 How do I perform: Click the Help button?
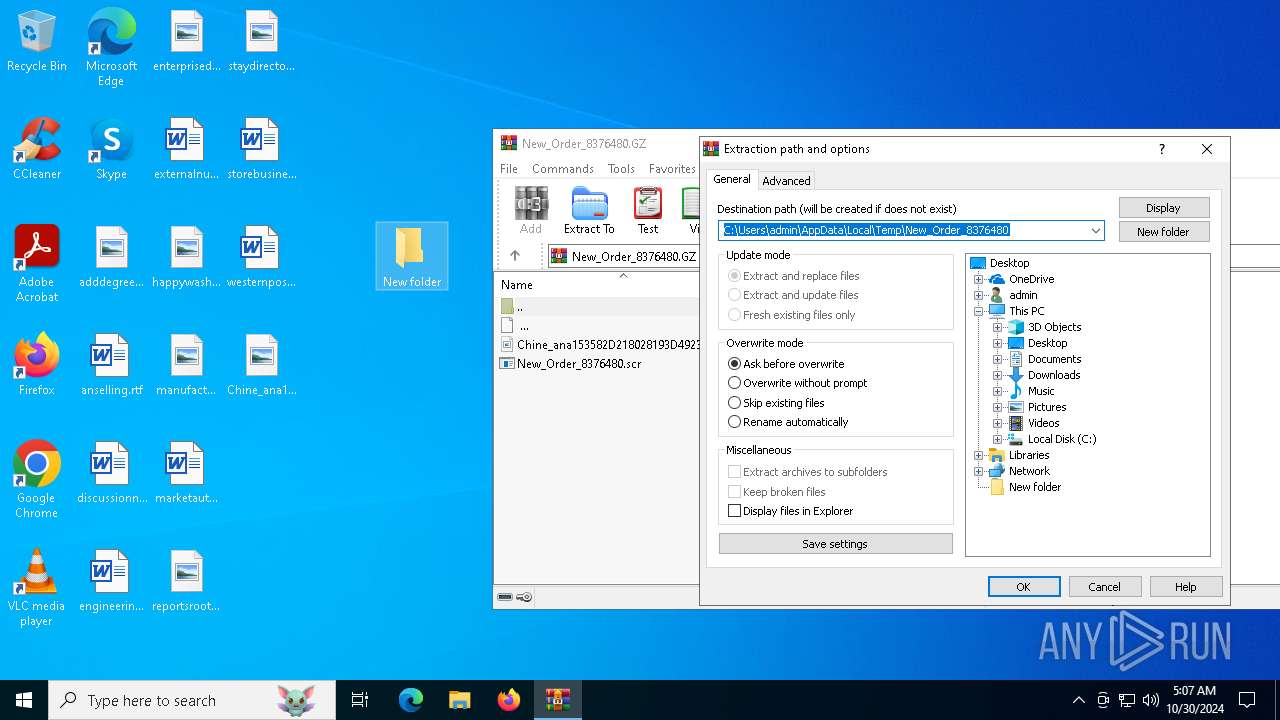click(1186, 587)
